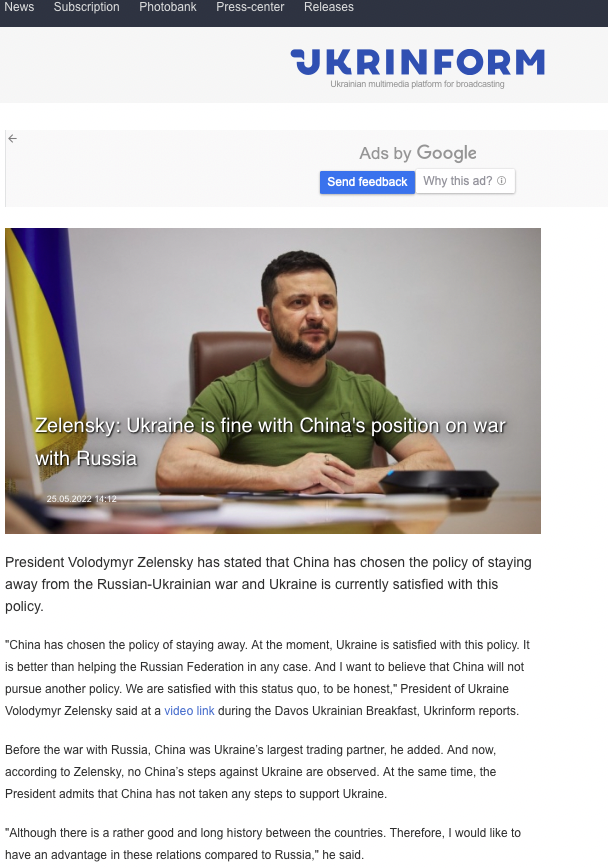Click the Zelensky article photo
The width and height of the screenshot is (608, 868).
click(x=273, y=381)
